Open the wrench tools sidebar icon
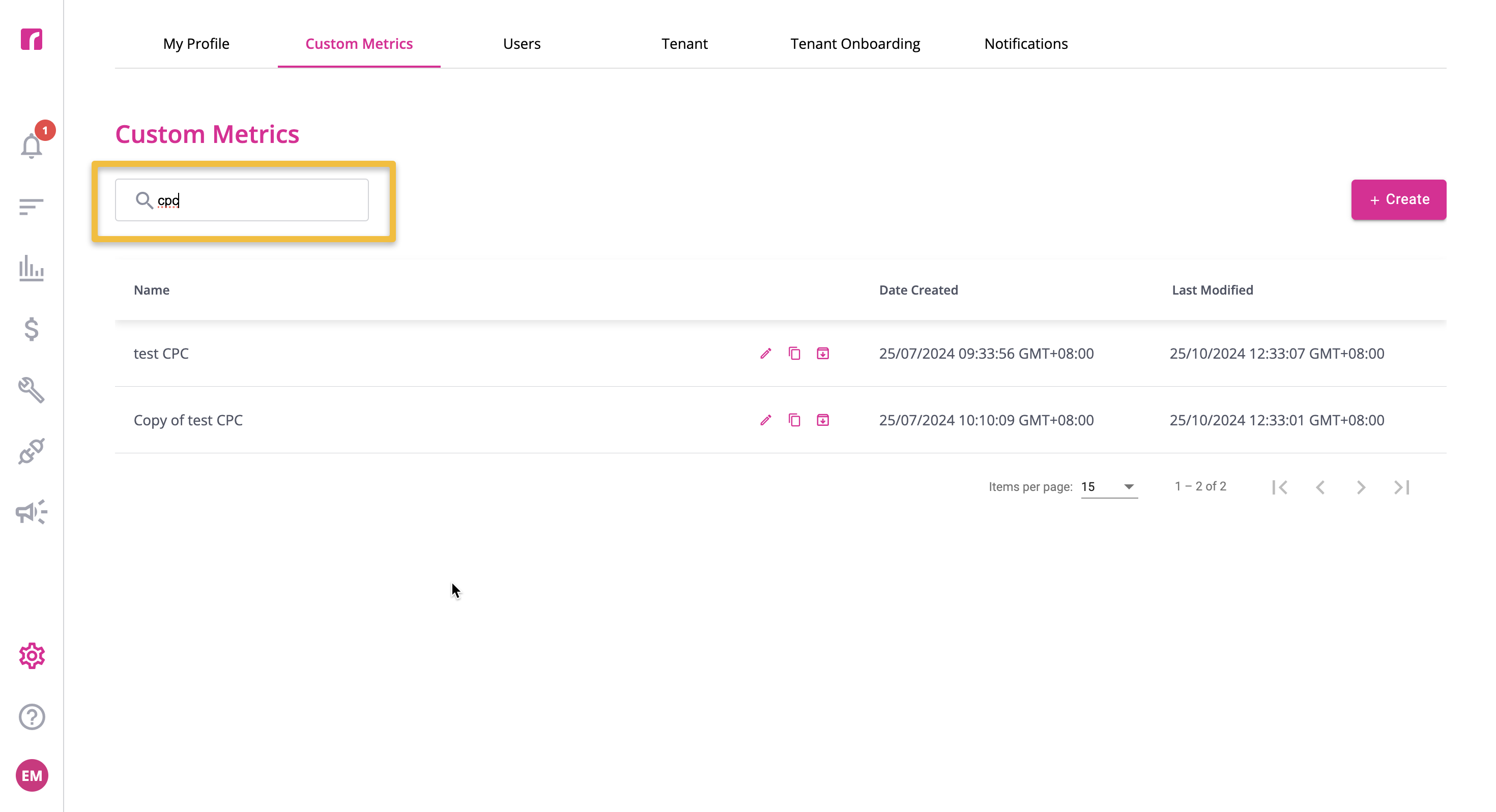 (x=32, y=390)
